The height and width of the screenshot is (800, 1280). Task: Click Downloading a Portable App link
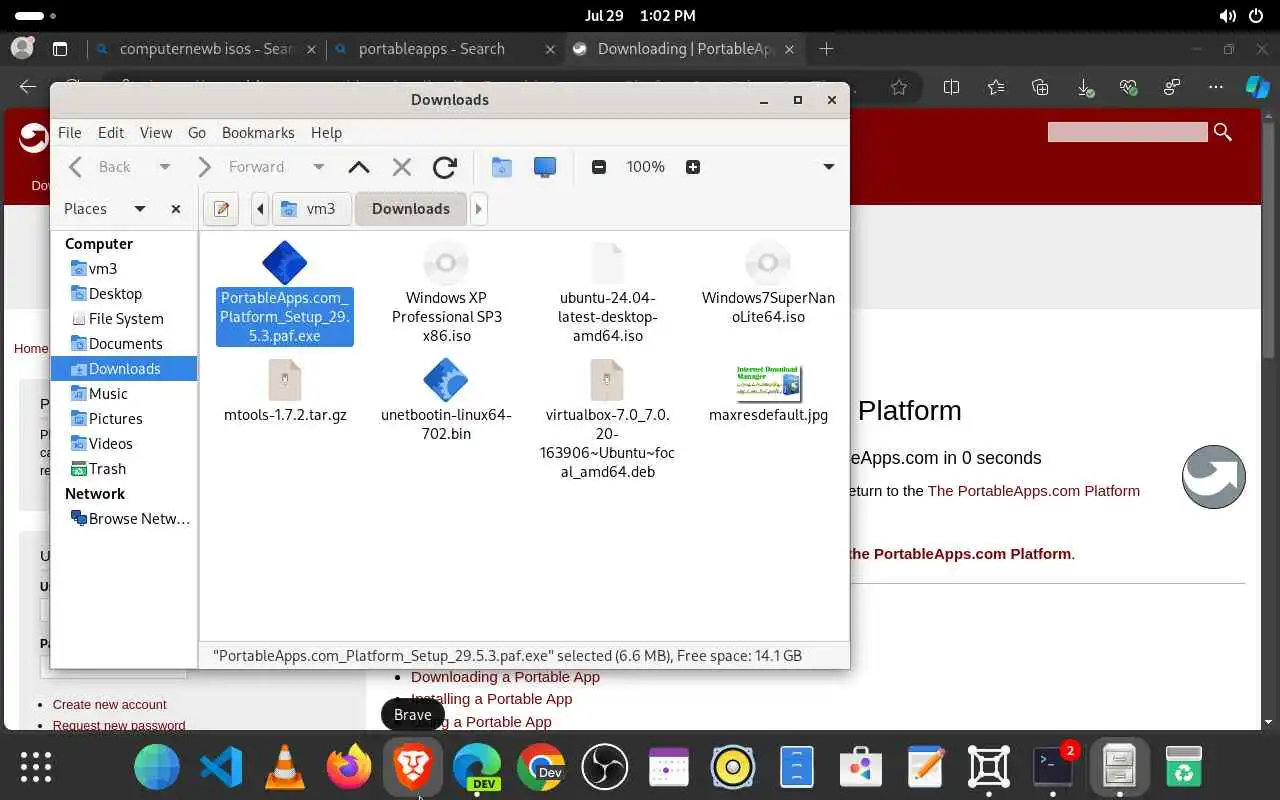(505, 677)
